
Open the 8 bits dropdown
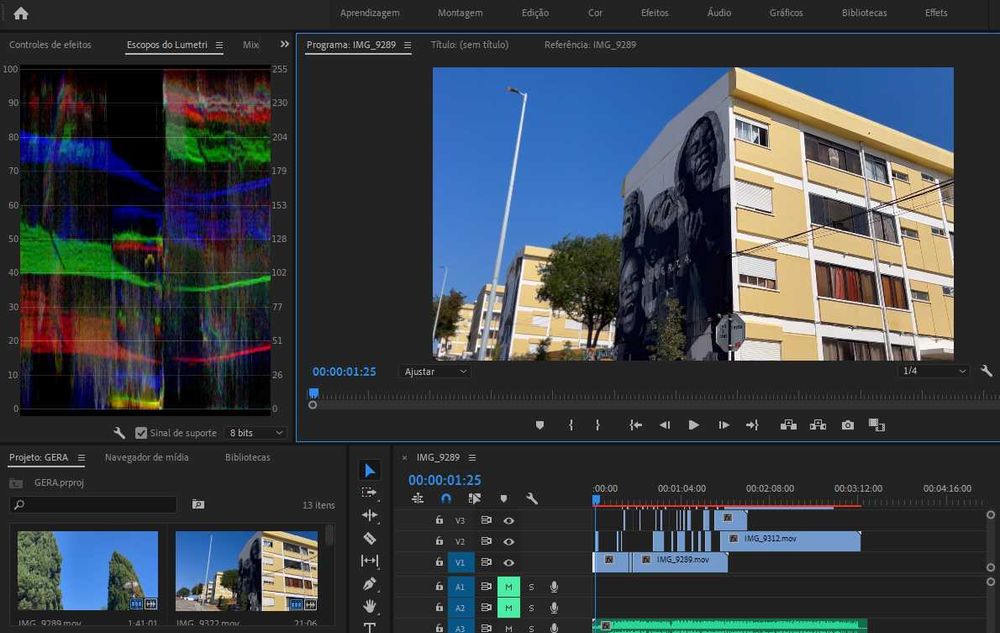(x=256, y=433)
